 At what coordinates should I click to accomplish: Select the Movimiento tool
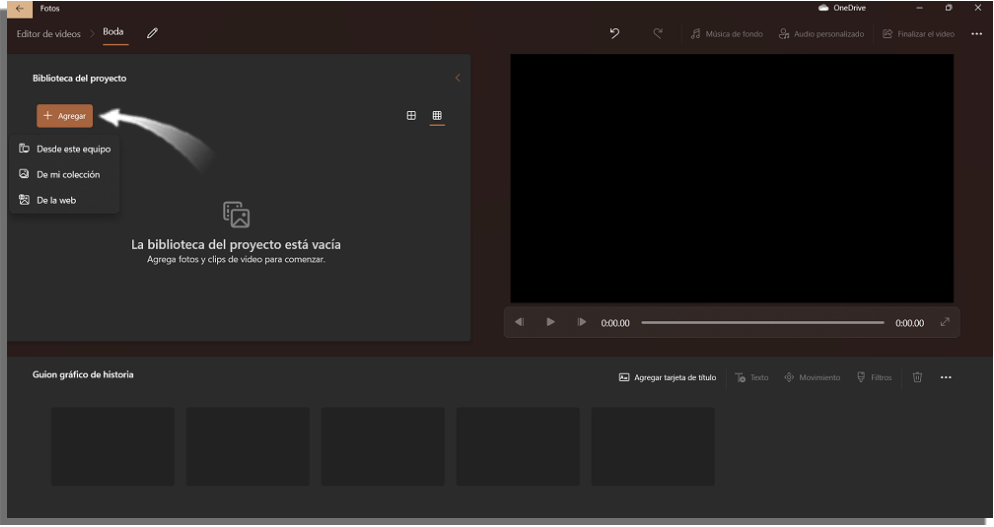coord(812,377)
